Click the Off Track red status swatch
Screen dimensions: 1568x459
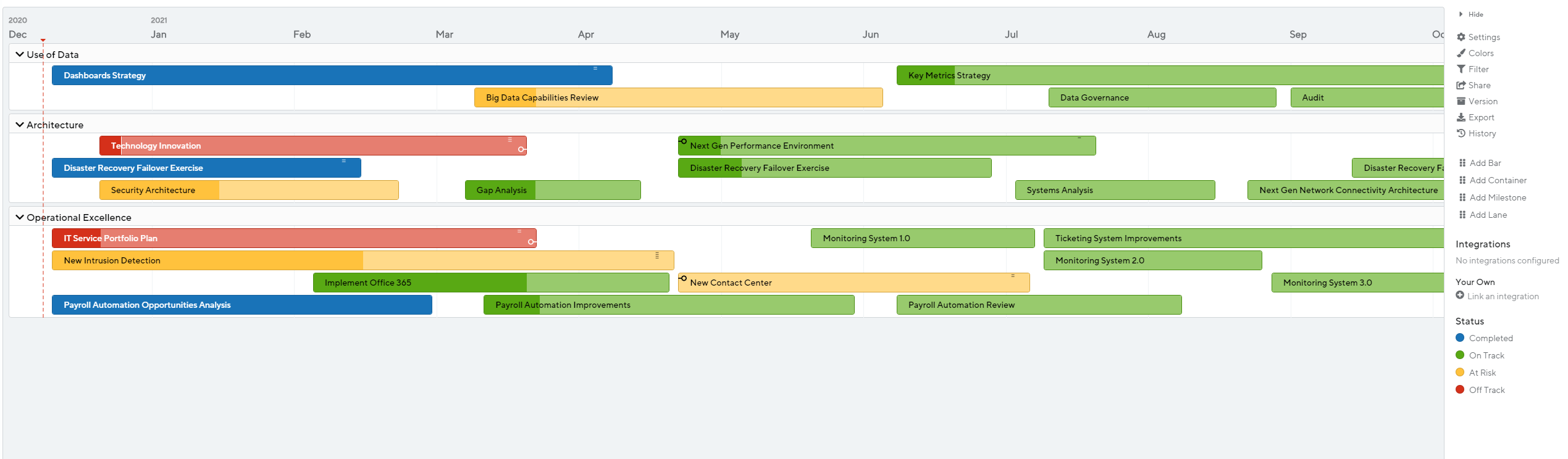click(x=1460, y=389)
